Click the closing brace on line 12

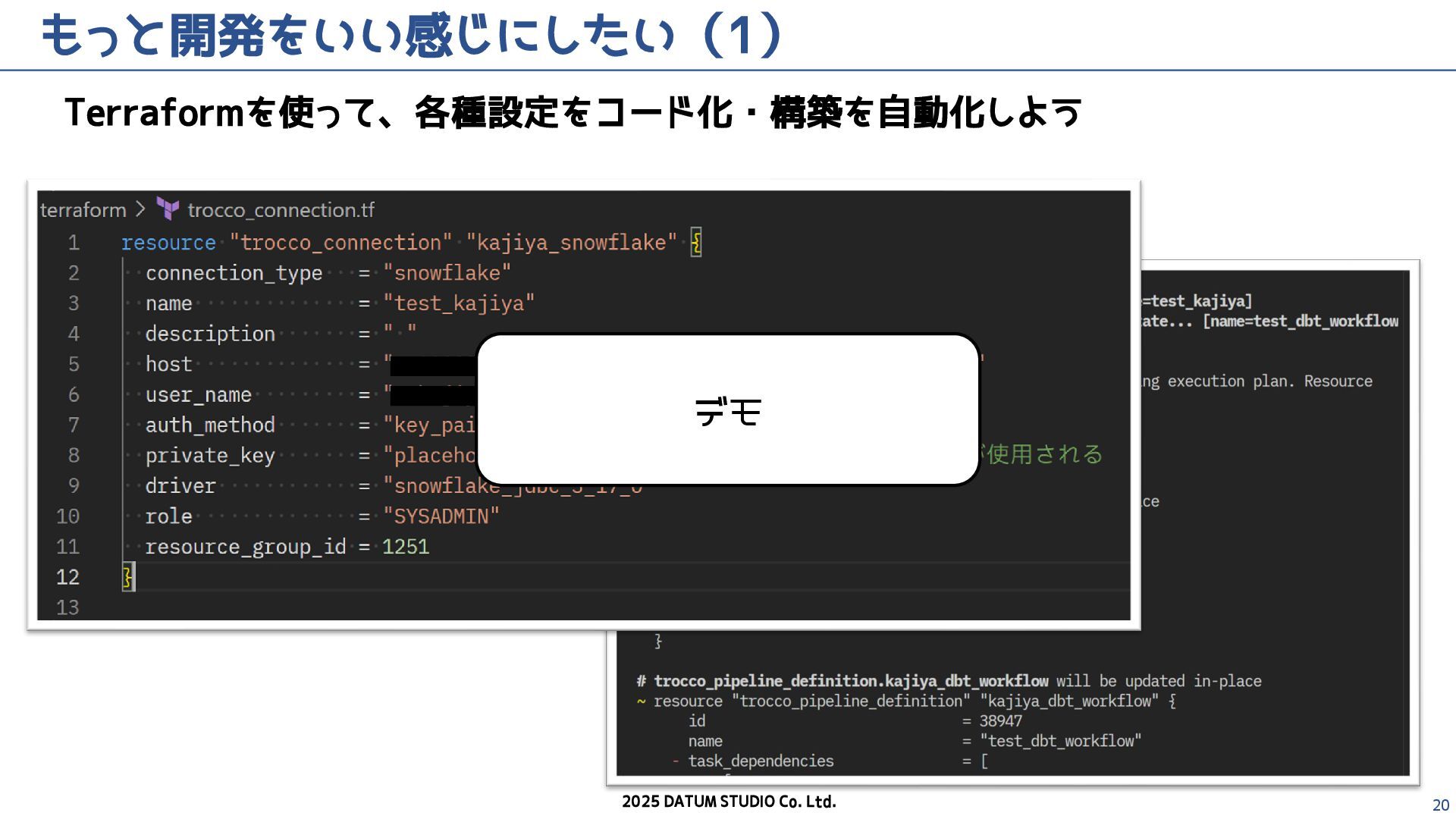tap(127, 577)
